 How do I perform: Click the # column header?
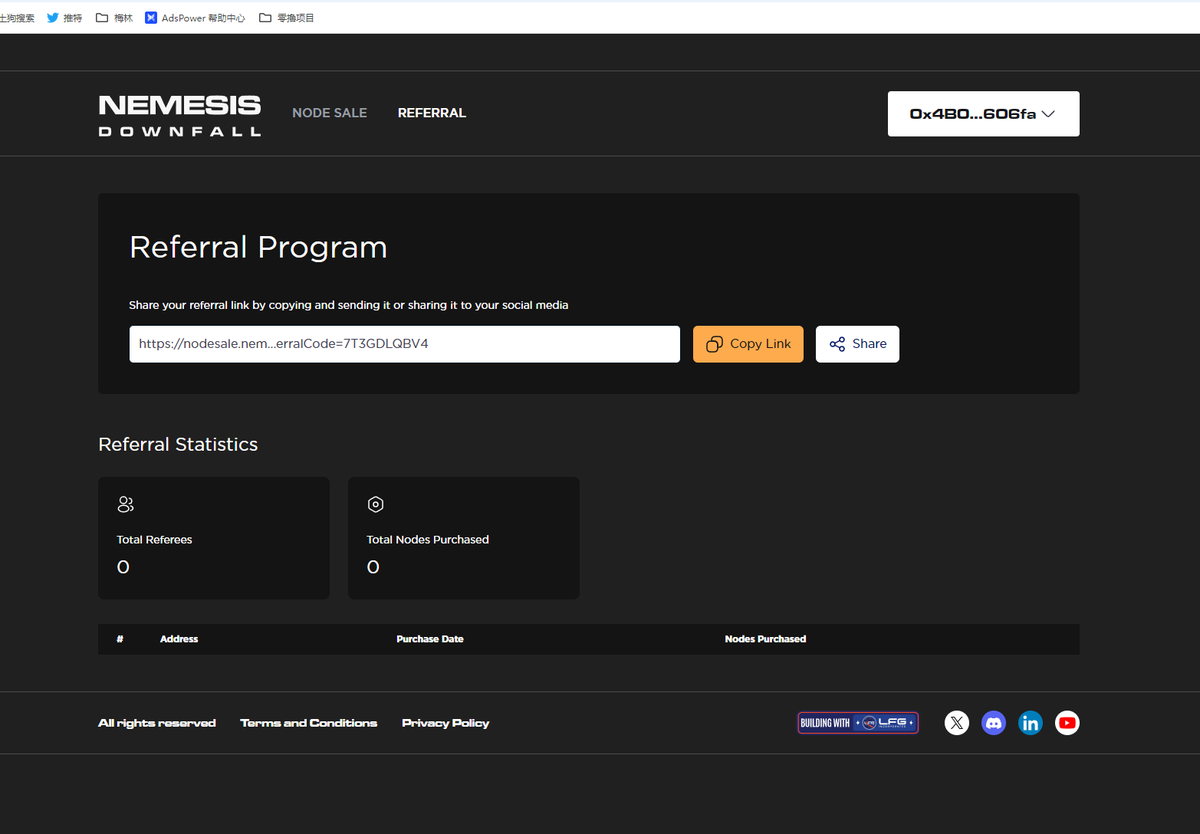click(120, 639)
